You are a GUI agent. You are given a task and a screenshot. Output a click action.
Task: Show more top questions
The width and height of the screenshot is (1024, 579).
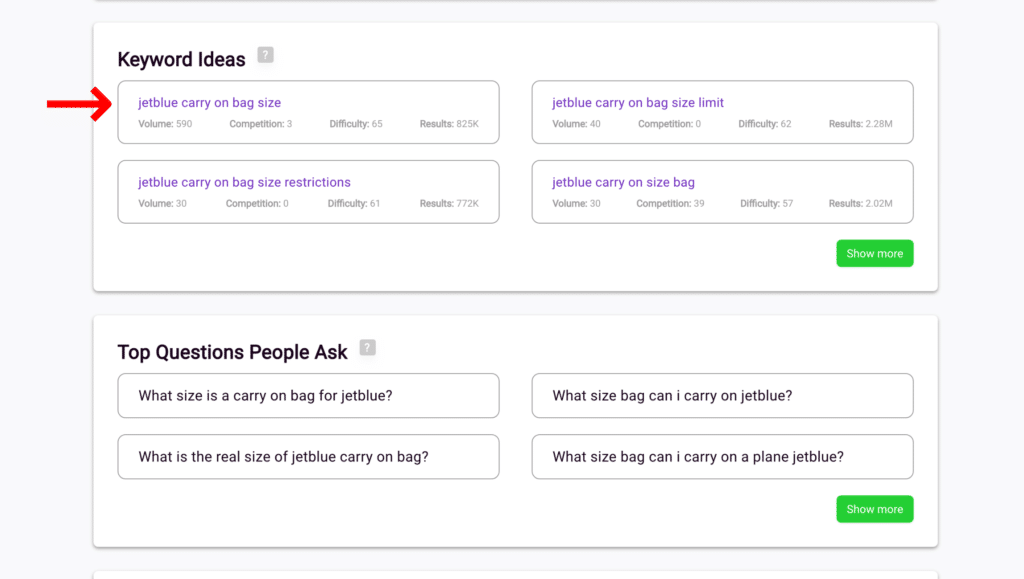pos(874,509)
